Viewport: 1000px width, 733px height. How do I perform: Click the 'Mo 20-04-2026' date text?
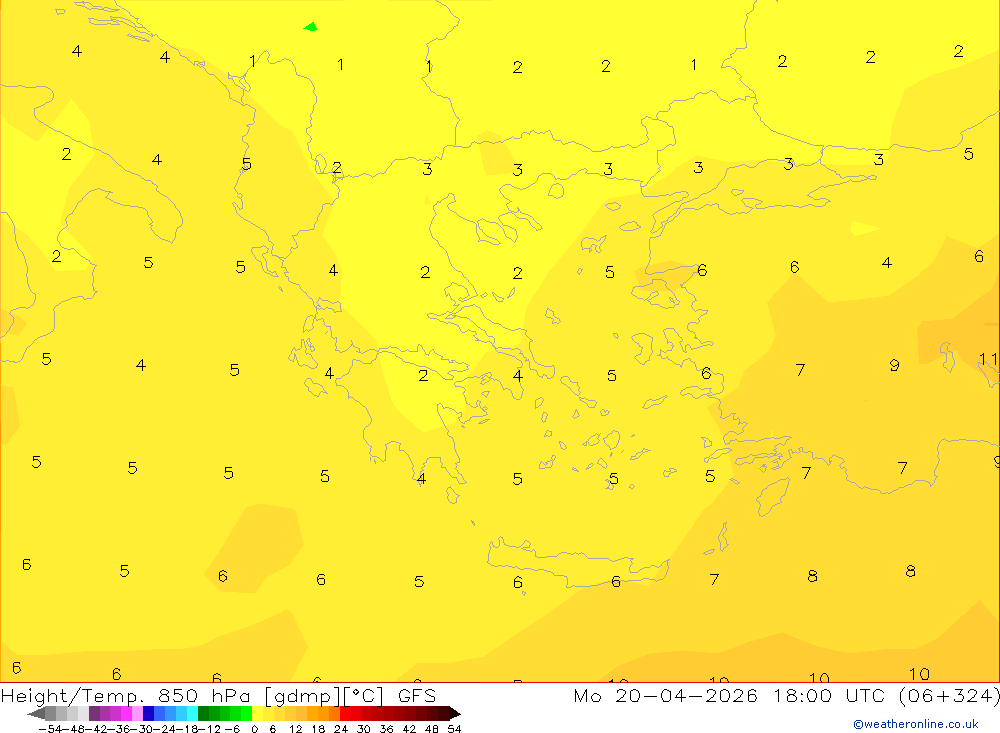click(x=665, y=696)
